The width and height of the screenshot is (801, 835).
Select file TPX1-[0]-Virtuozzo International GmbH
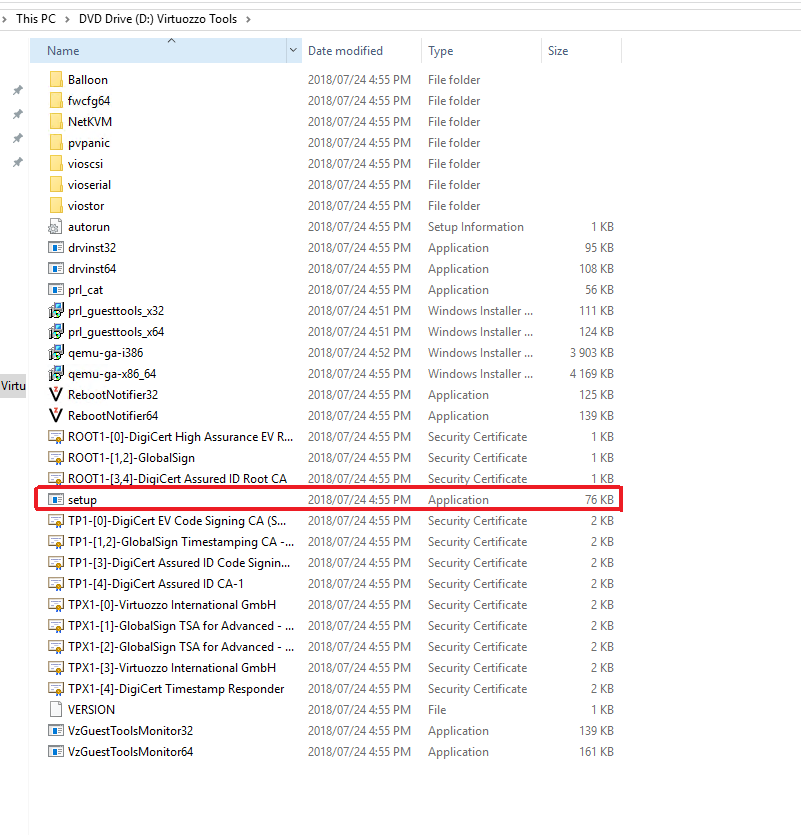[172, 604]
